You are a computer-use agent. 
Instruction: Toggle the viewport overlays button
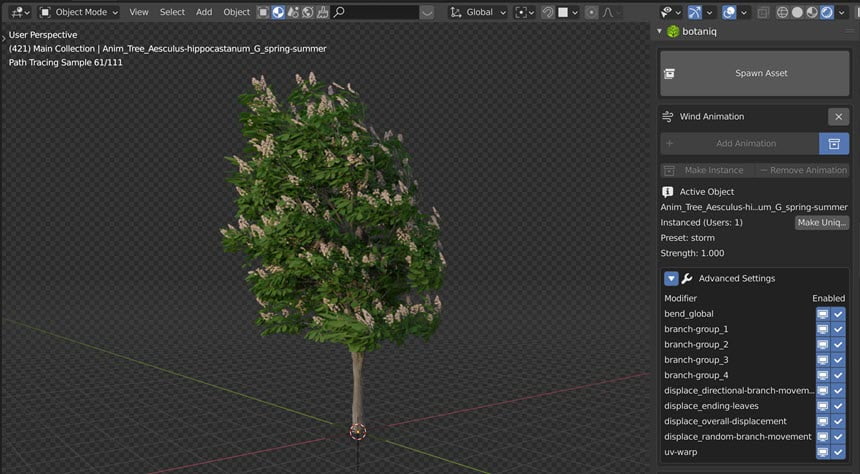729,12
